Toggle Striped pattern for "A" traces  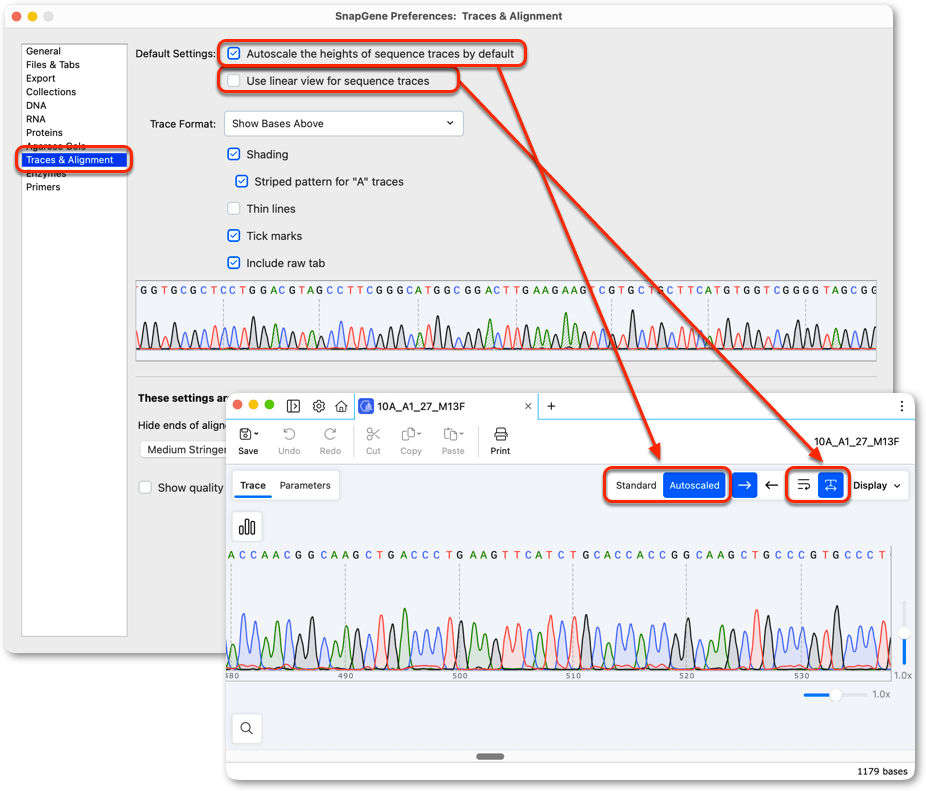(242, 181)
